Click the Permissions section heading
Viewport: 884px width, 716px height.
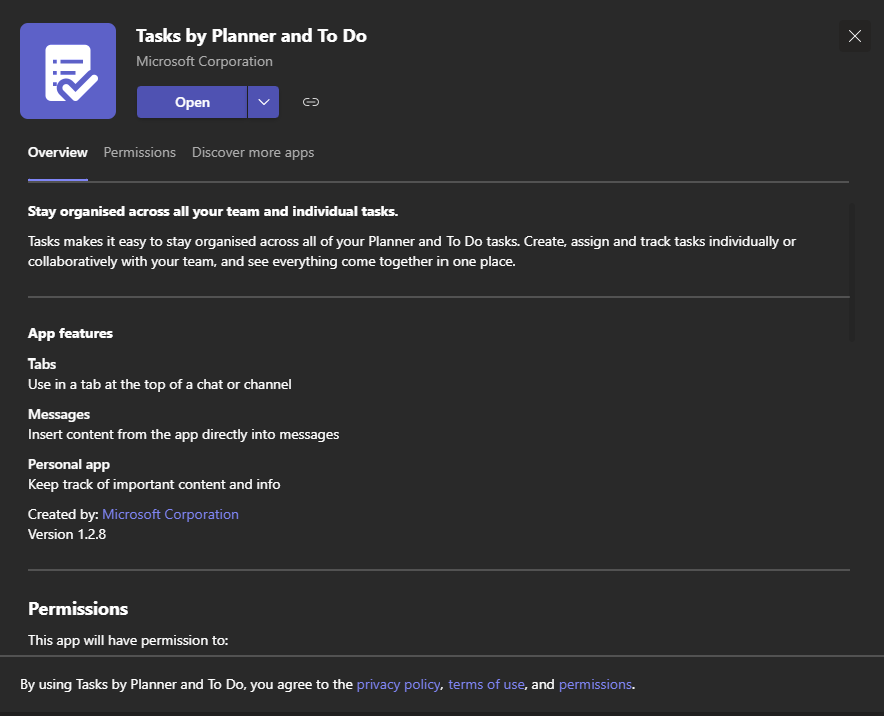(78, 608)
